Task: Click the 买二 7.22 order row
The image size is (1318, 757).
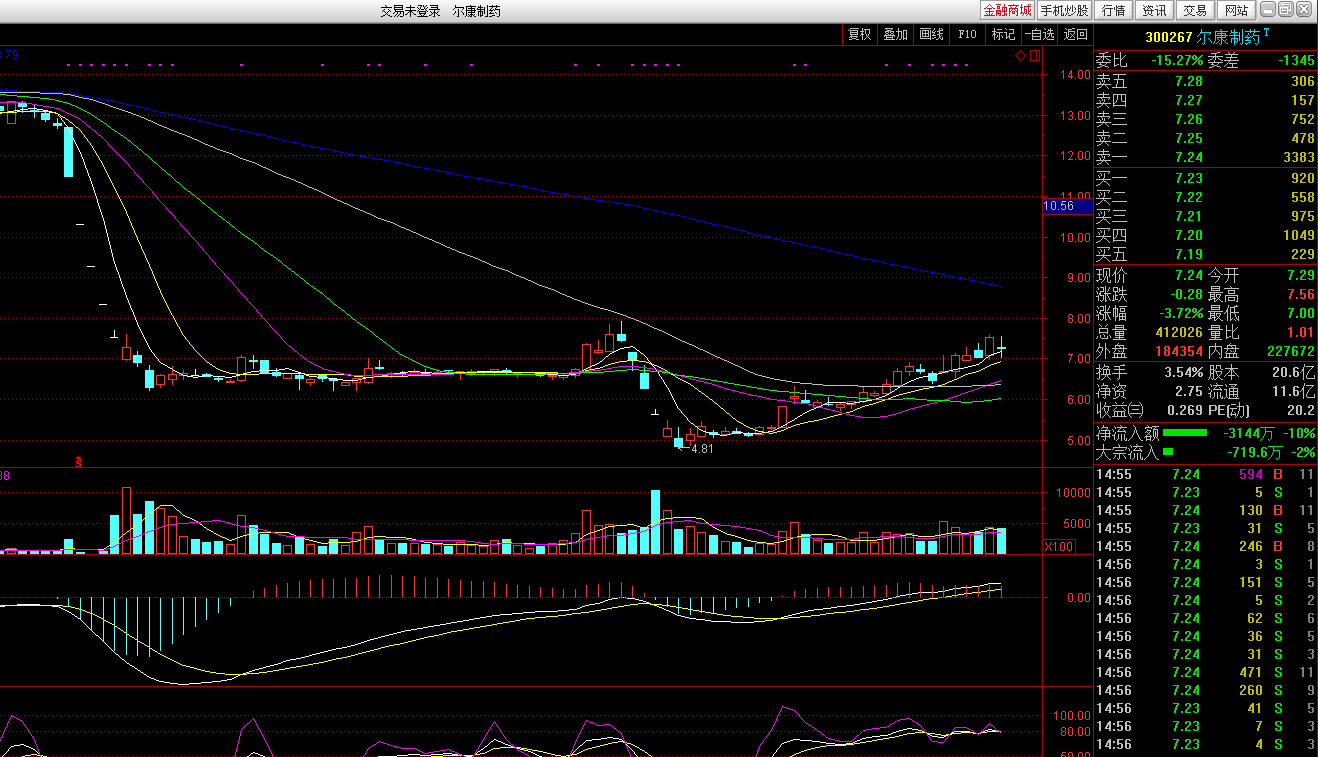Action: [x=1206, y=197]
